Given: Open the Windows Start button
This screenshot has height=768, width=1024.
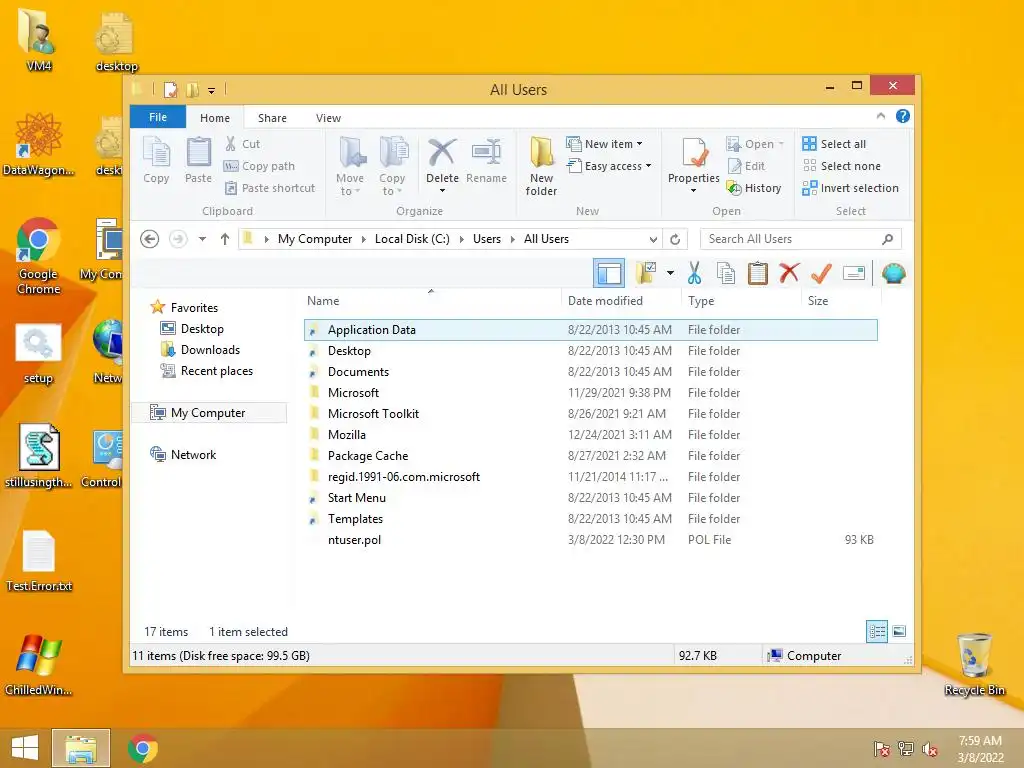Looking at the screenshot, I should (x=25, y=748).
